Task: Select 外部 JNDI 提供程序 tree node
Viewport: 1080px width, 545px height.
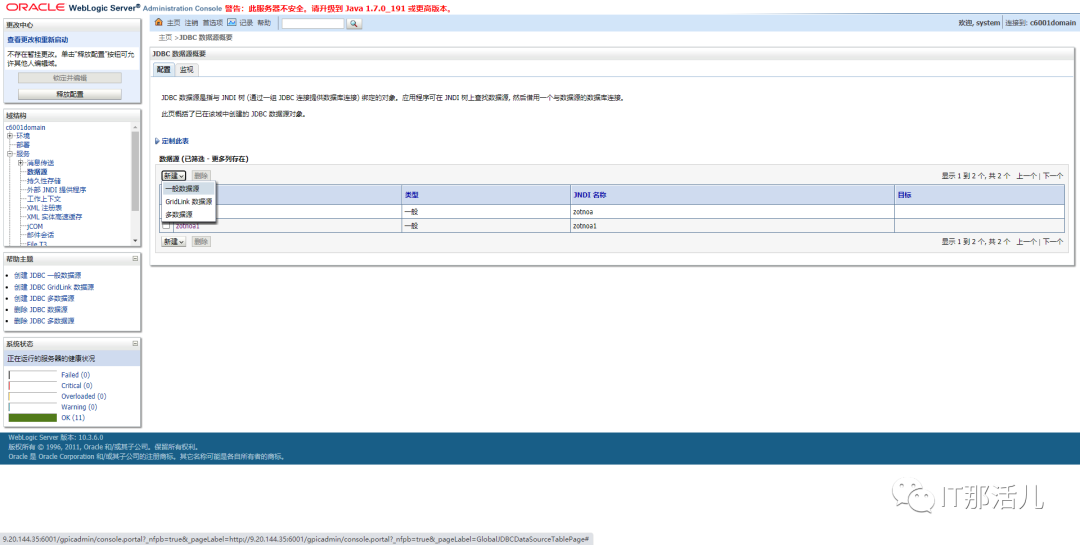Action: point(56,189)
